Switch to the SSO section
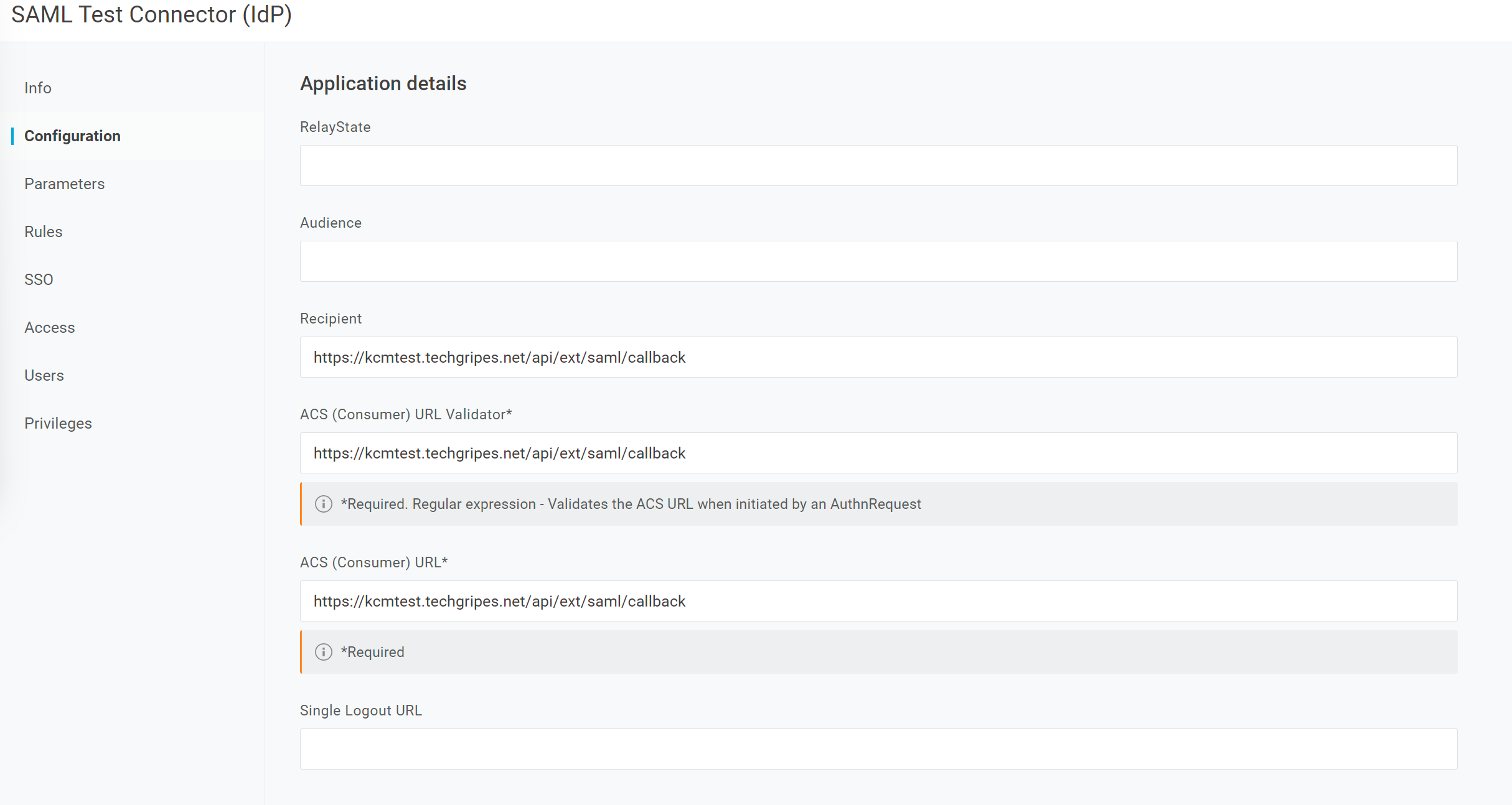The image size is (1512, 805). (x=39, y=279)
